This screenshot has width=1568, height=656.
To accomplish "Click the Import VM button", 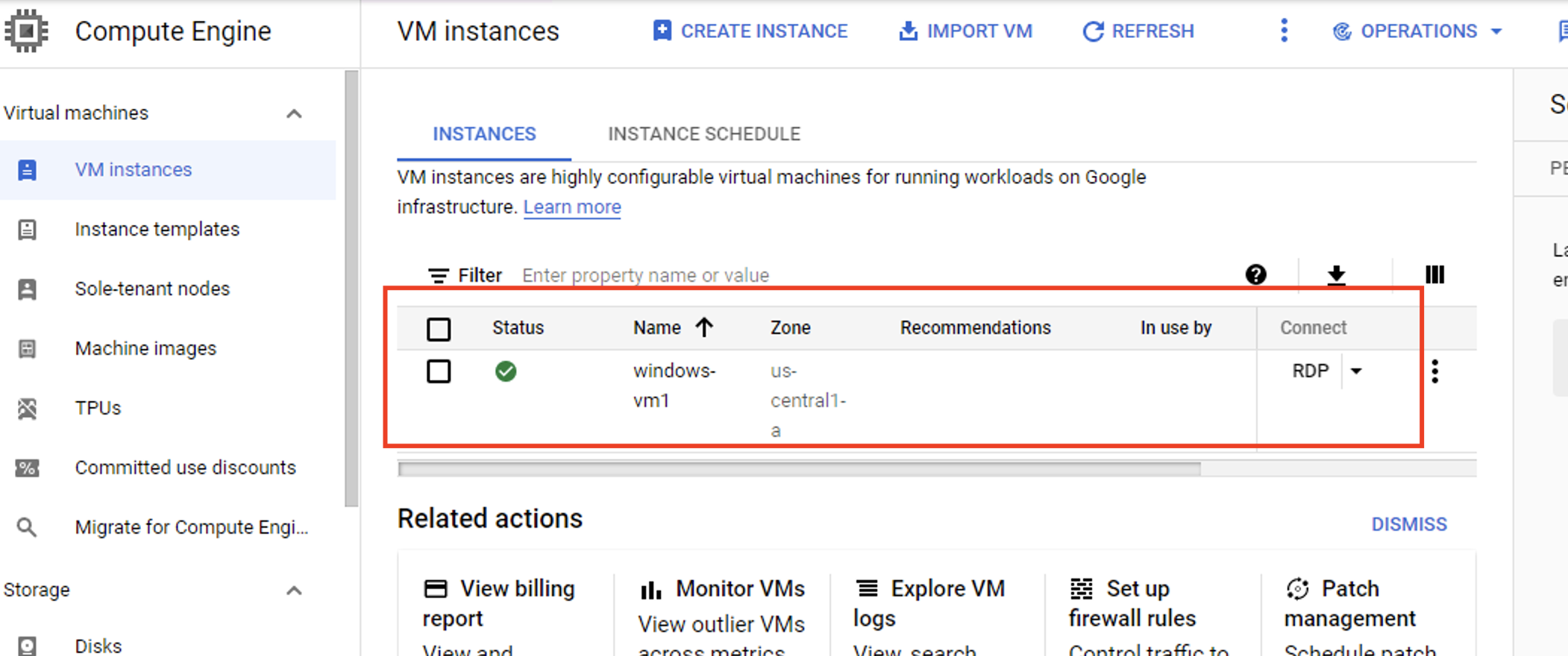I will pyautogui.click(x=966, y=31).
